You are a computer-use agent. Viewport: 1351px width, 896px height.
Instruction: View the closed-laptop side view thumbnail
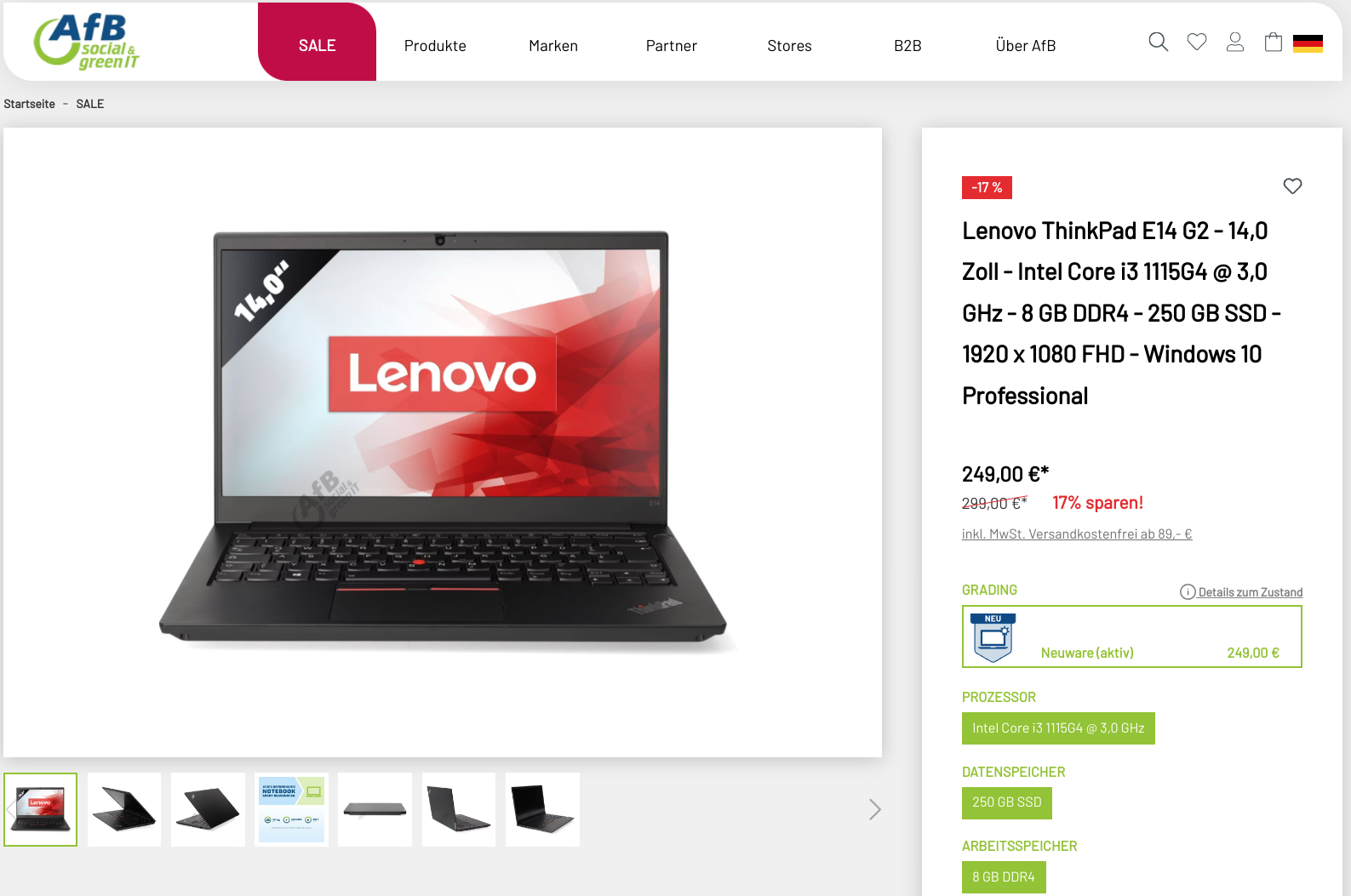375,809
